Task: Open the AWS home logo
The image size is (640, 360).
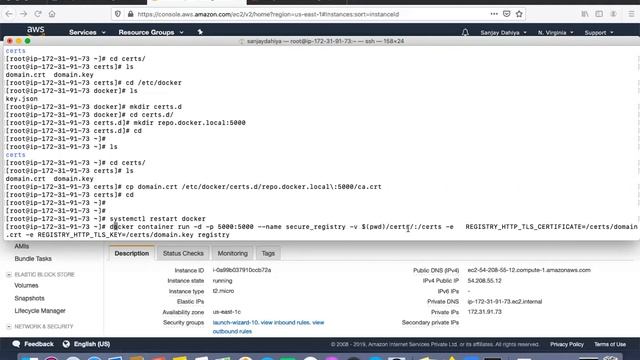Action: (36, 30)
